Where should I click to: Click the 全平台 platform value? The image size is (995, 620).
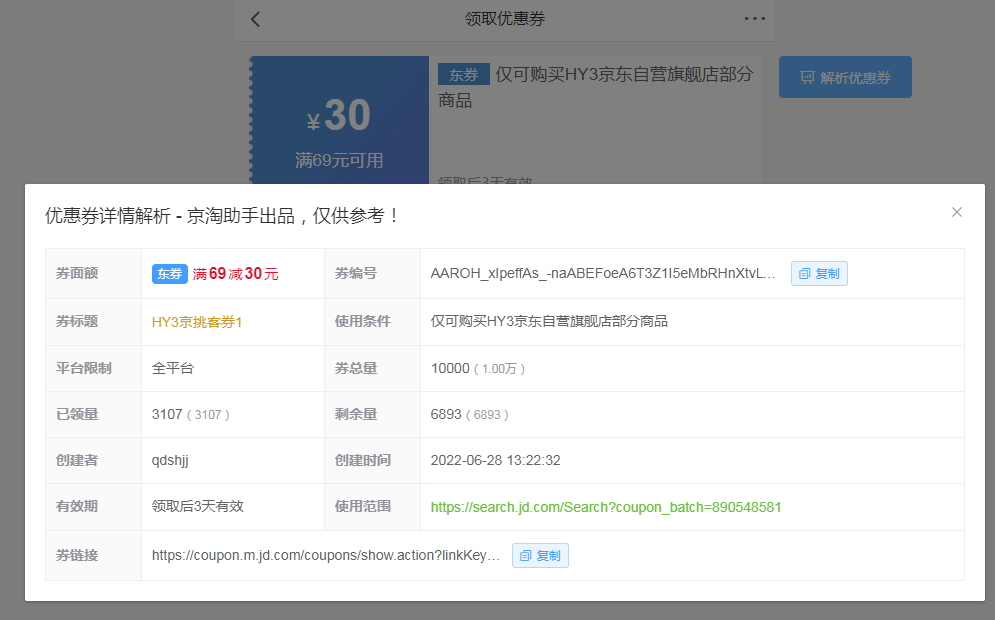tap(173, 368)
